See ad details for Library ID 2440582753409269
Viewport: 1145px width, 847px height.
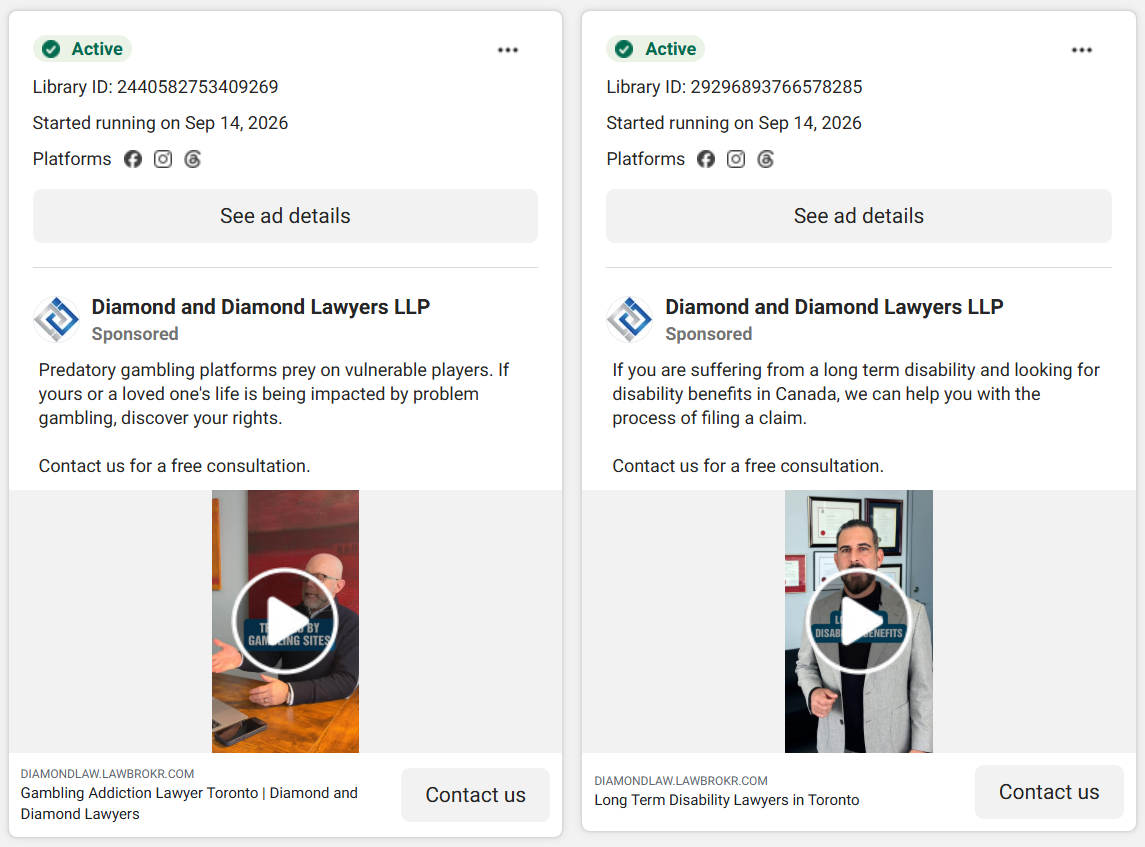pyautogui.click(x=286, y=216)
